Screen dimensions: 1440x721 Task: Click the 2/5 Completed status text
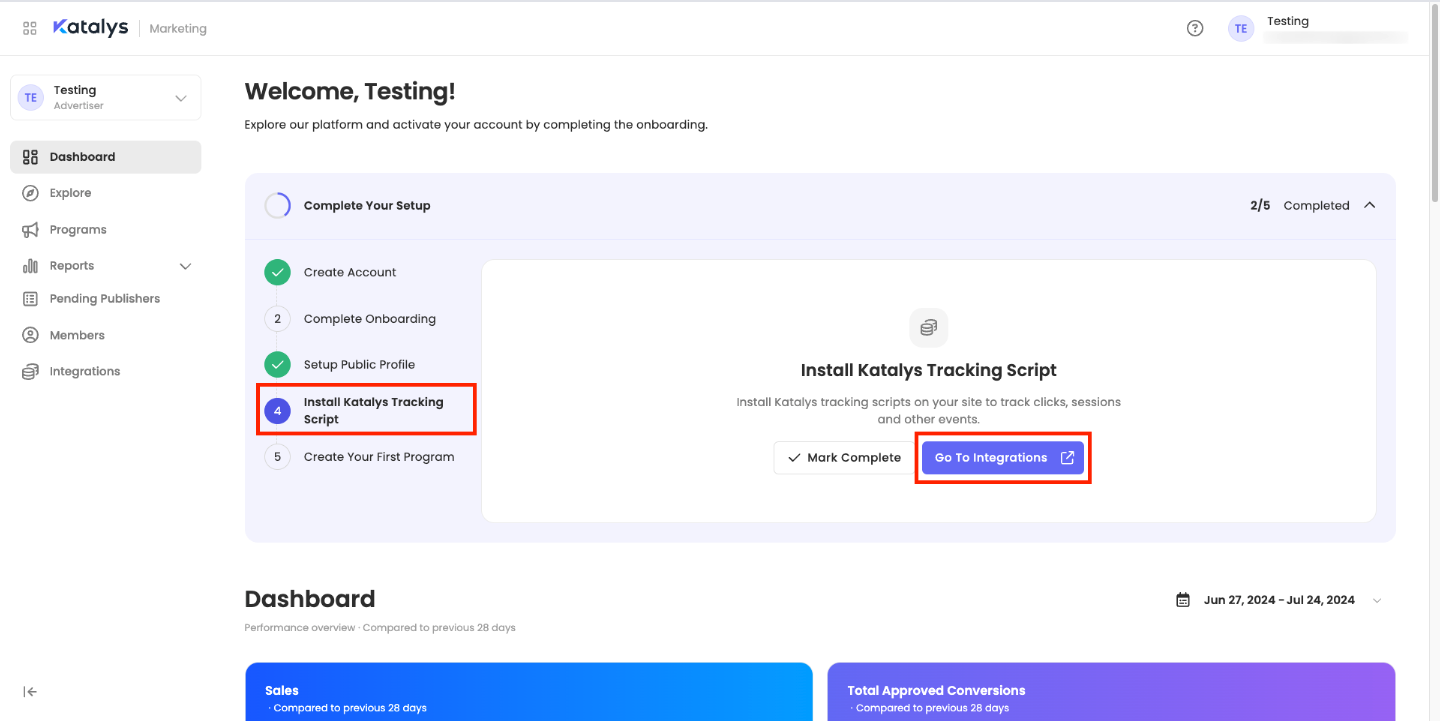[1300, 205]
